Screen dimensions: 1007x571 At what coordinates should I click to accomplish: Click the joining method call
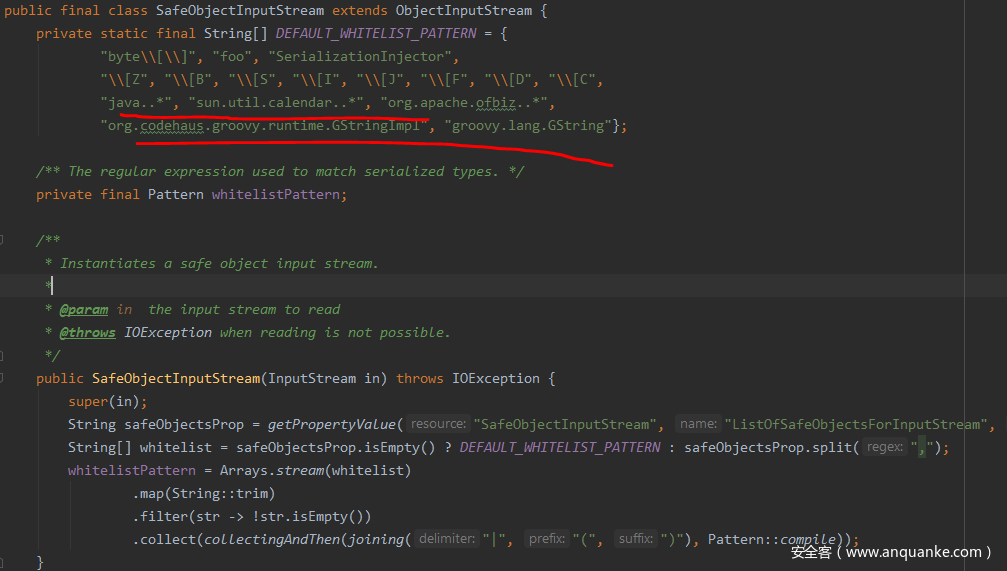click(x=376, y=540)
